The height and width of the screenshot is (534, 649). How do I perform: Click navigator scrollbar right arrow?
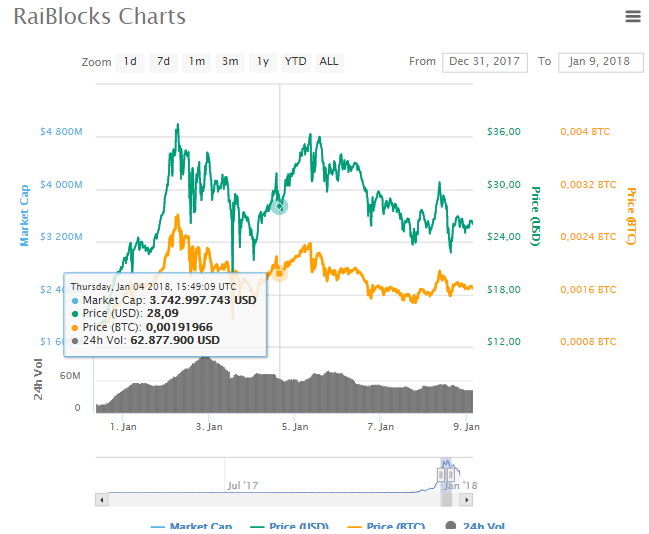pyautogui.click(x=466, y=500)
